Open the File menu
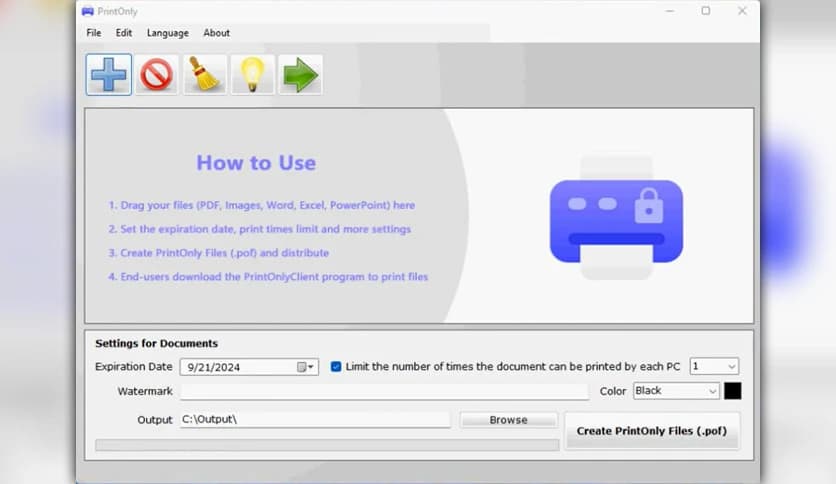The width and height of the screenshot is (836, 484). pyautogui.click(x=94, y=33)
